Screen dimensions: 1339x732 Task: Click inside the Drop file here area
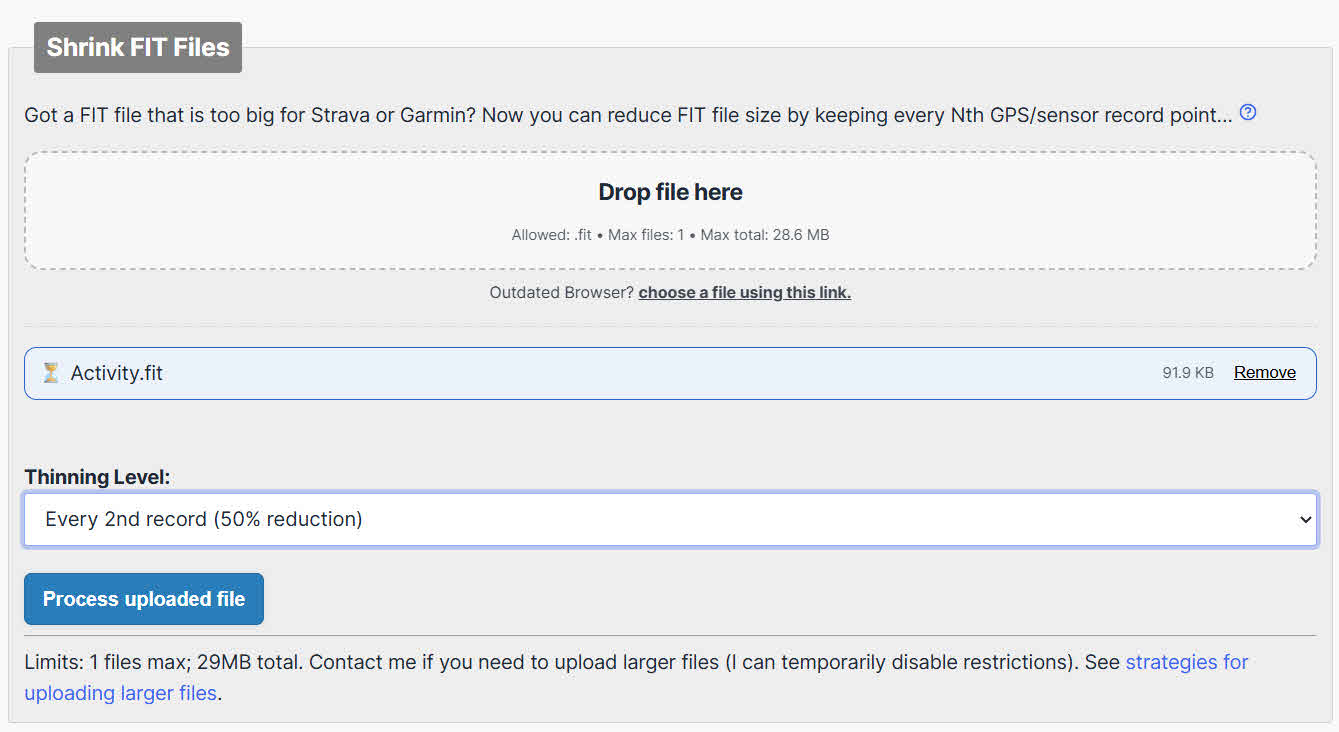tap(670, 210)
